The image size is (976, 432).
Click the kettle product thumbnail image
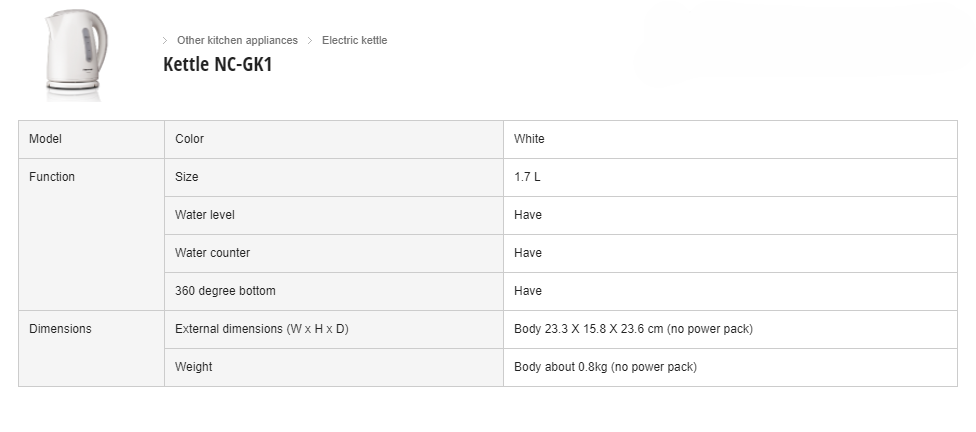click(x=75, y=54)
